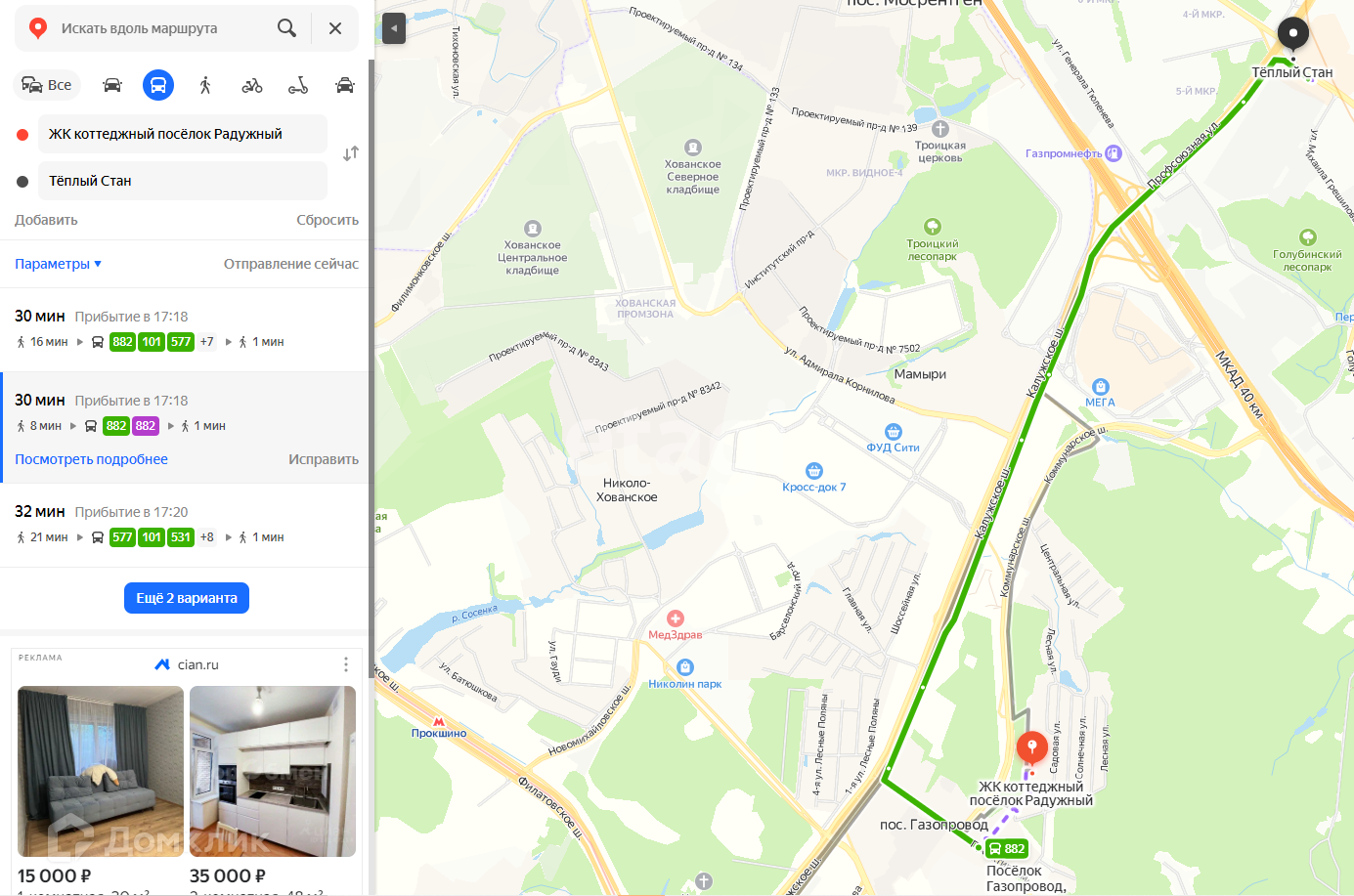Screen dimensions: 1354x896
Task: Click the search magnifier icon
Action: click(x=286, y=28)
